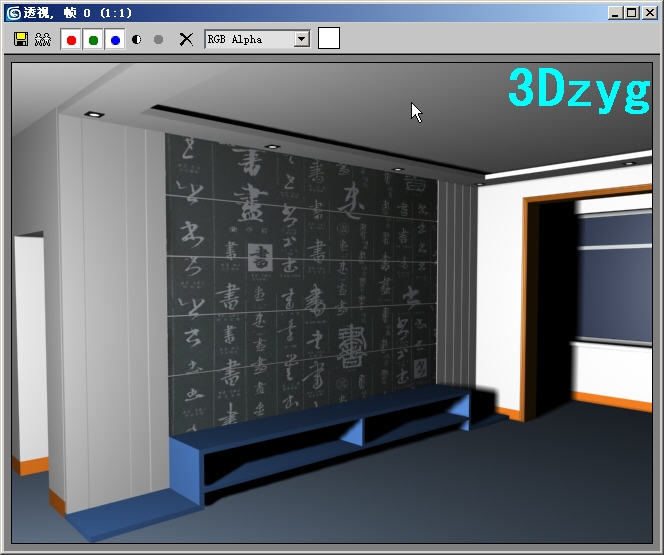
Task: Clone the rendered frame window
Action: tap(43, 39)
